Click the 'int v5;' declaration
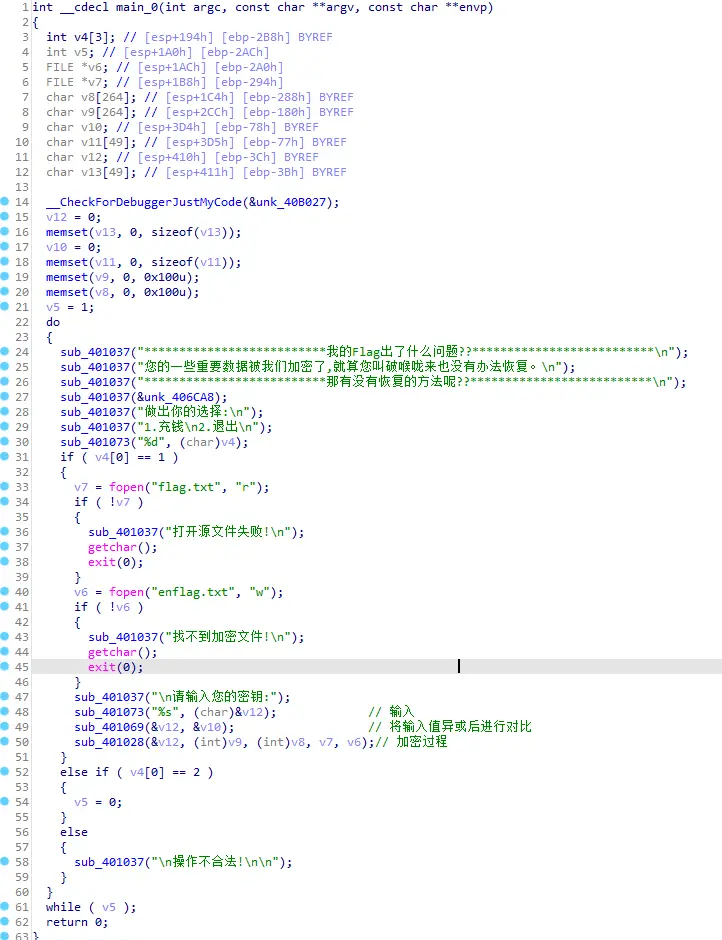Image resolution: width=722 pixels, height=940 pixels. coord(70,52)
